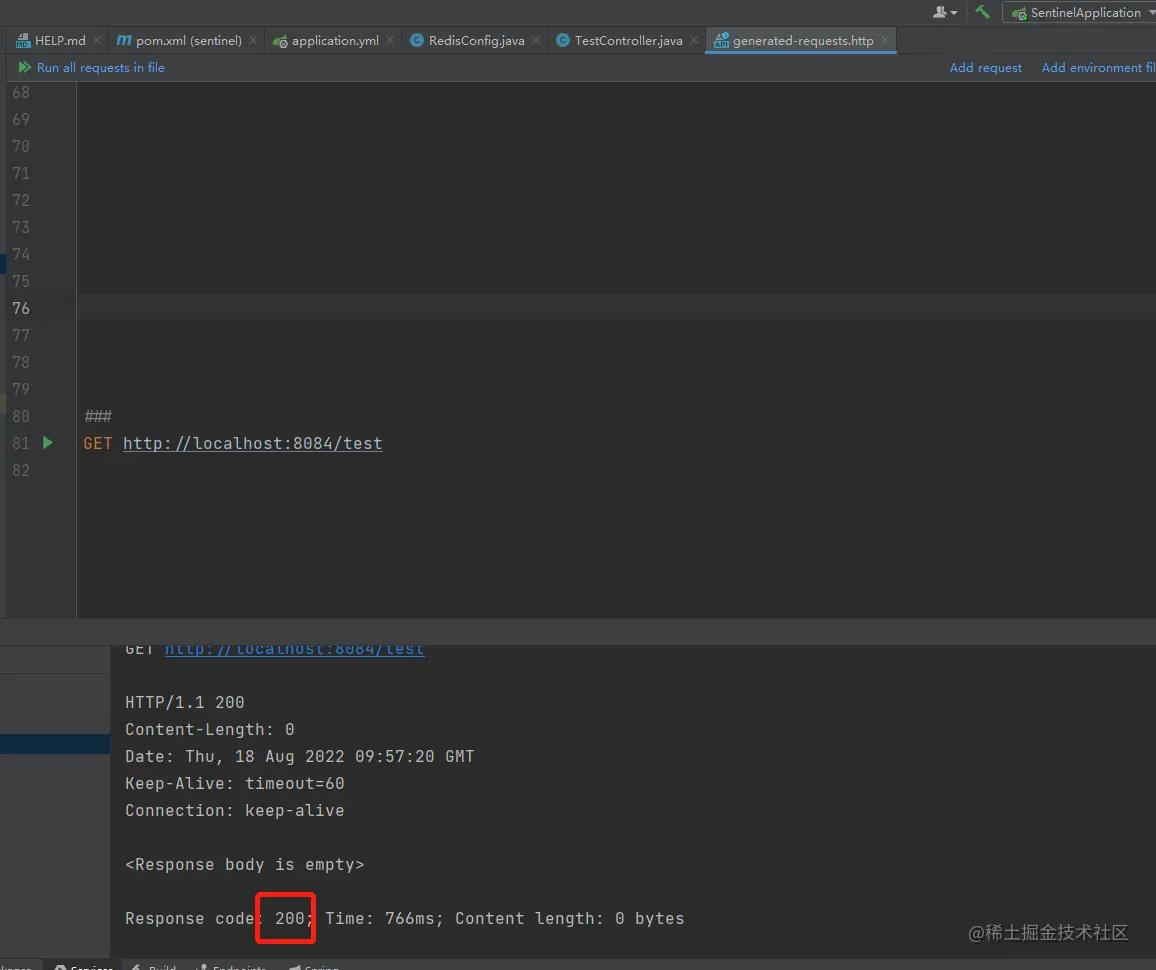The width and height of the screenshot is (1156, 970).
Task: Click the Add environment file link
Action: tap(1098, 68)
